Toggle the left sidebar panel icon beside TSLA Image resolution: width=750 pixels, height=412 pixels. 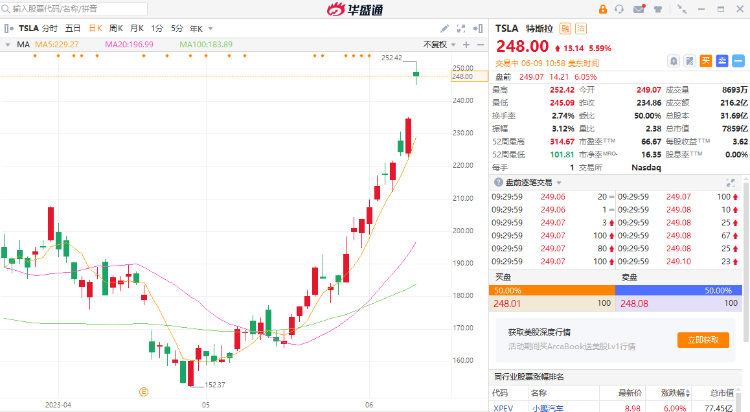[x=9, y=29]
